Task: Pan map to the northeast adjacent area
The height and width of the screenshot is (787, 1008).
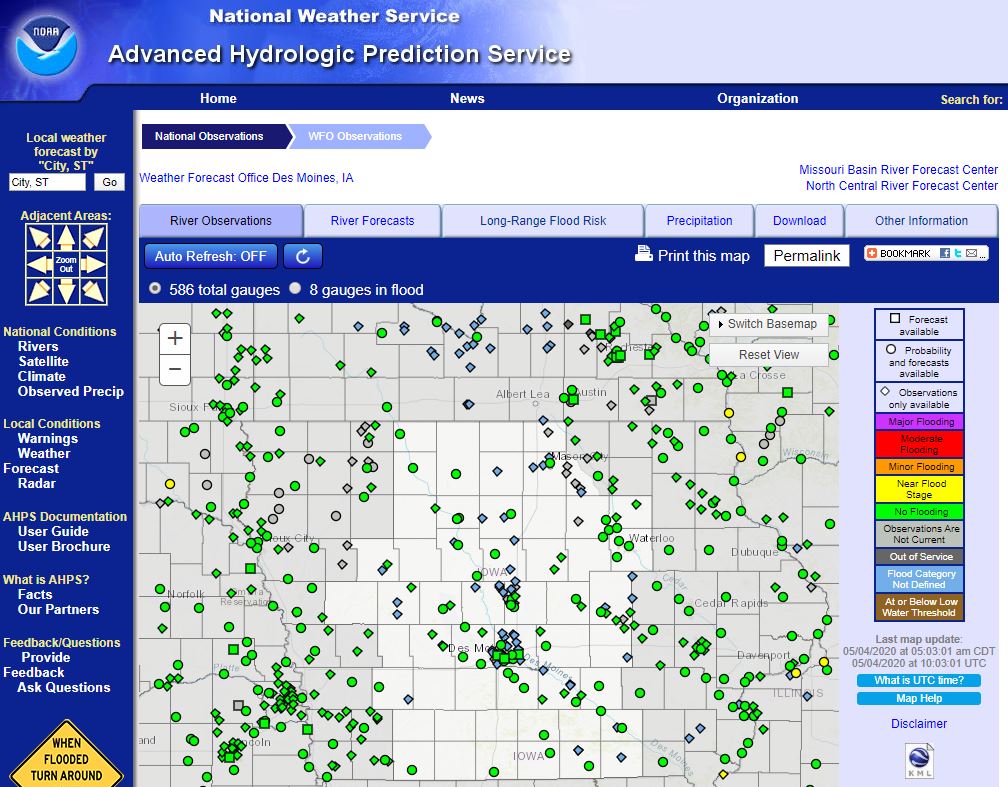Action: pos(93,237)
